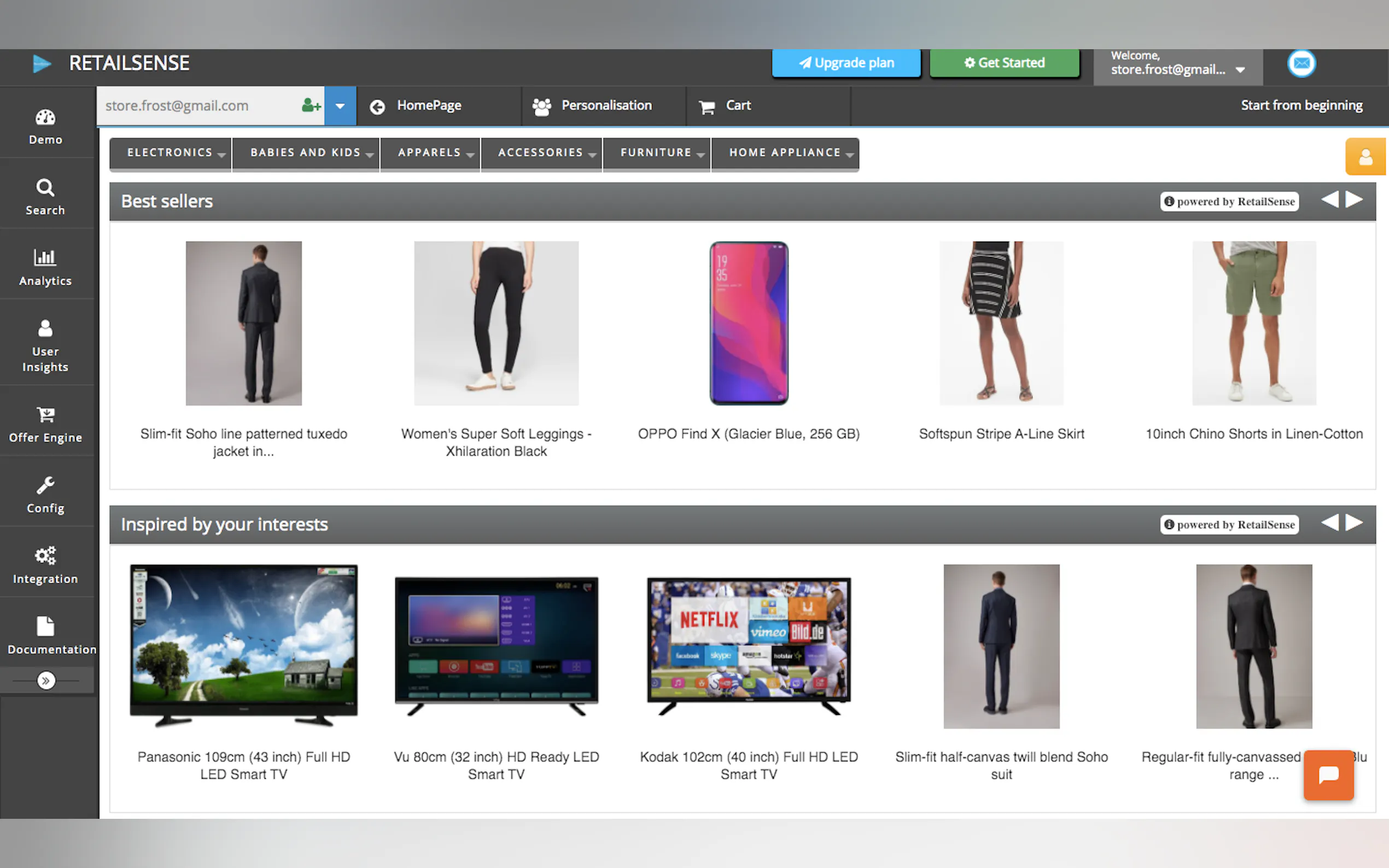Click Slim-fit Soho line patterned tuxedo title

pos(243,443)
